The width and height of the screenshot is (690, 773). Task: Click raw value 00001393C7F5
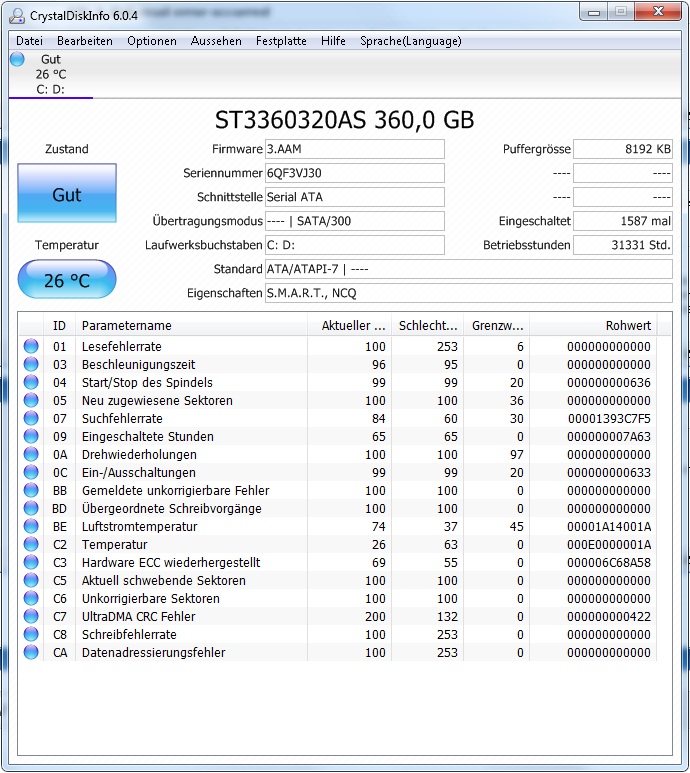(x=609, y=419)
